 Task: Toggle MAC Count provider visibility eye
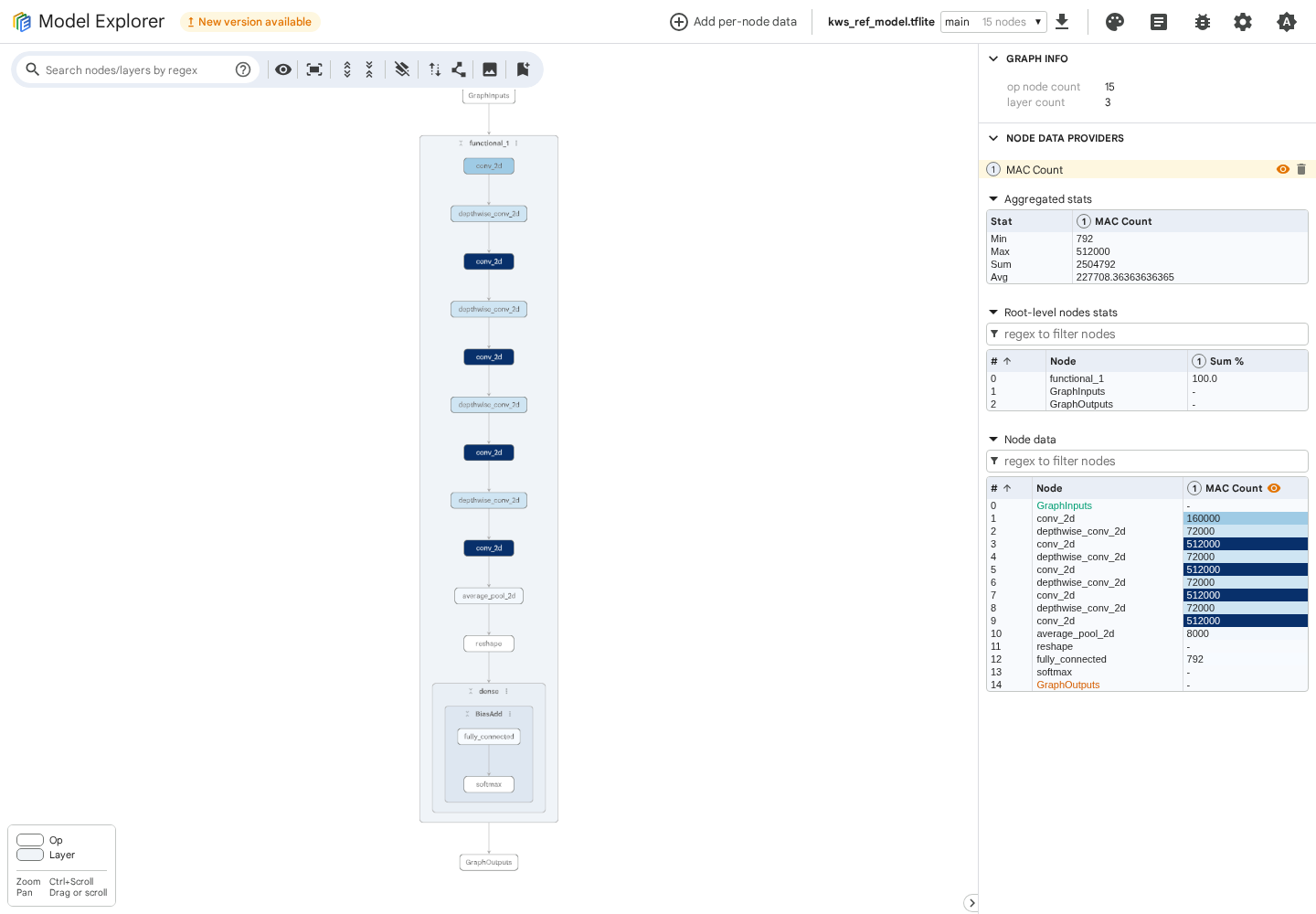tap(1283, 169)
